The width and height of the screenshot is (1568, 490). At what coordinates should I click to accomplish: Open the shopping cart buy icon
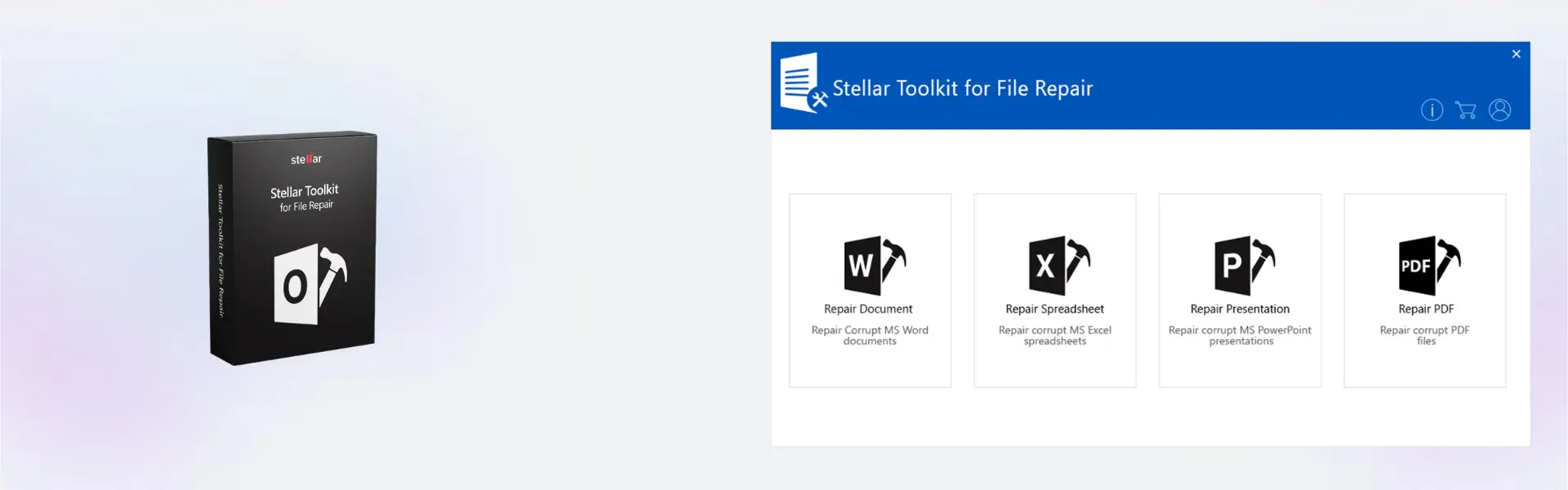1466,110
